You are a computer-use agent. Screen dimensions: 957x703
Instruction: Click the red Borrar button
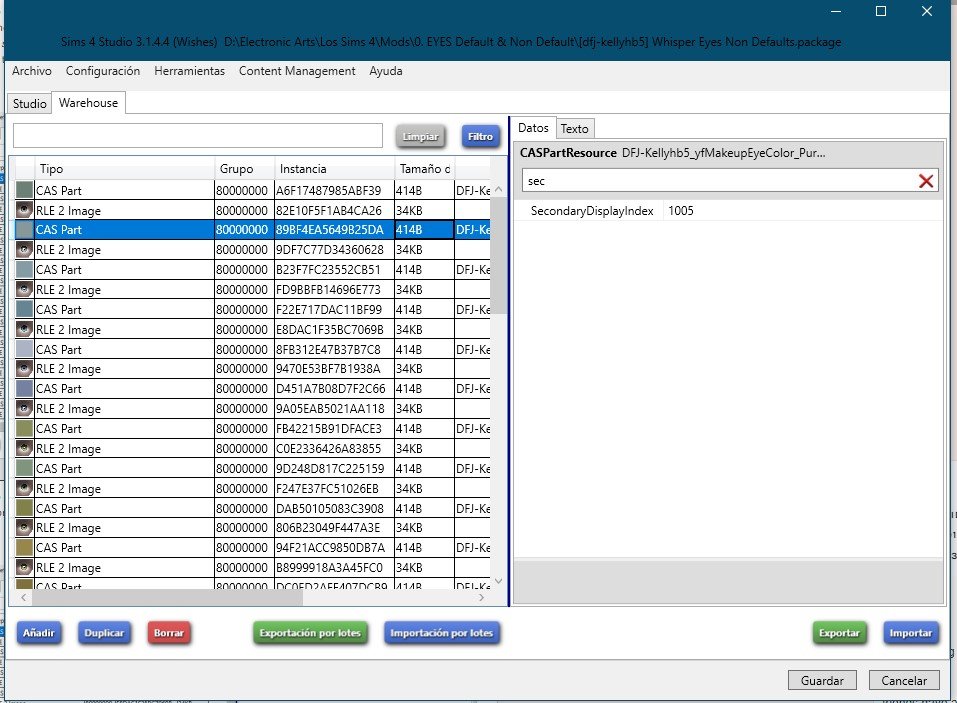[x=169, y=633]
